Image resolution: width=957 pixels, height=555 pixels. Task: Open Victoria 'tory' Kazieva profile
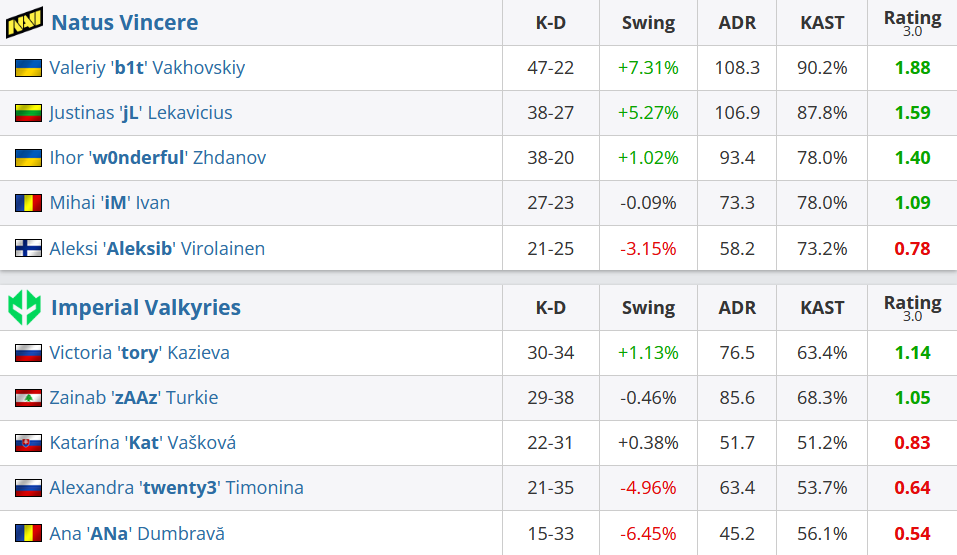[x=139, y=353]
